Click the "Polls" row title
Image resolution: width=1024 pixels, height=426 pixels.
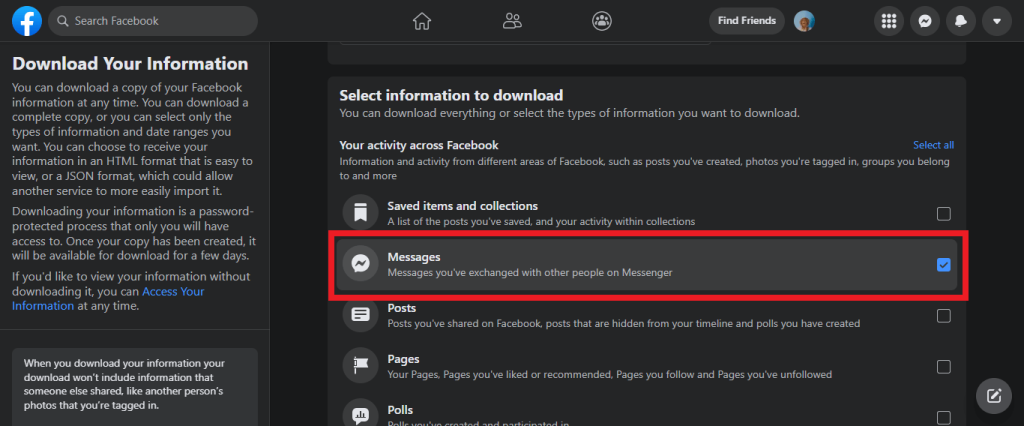(x=400, y=410)
